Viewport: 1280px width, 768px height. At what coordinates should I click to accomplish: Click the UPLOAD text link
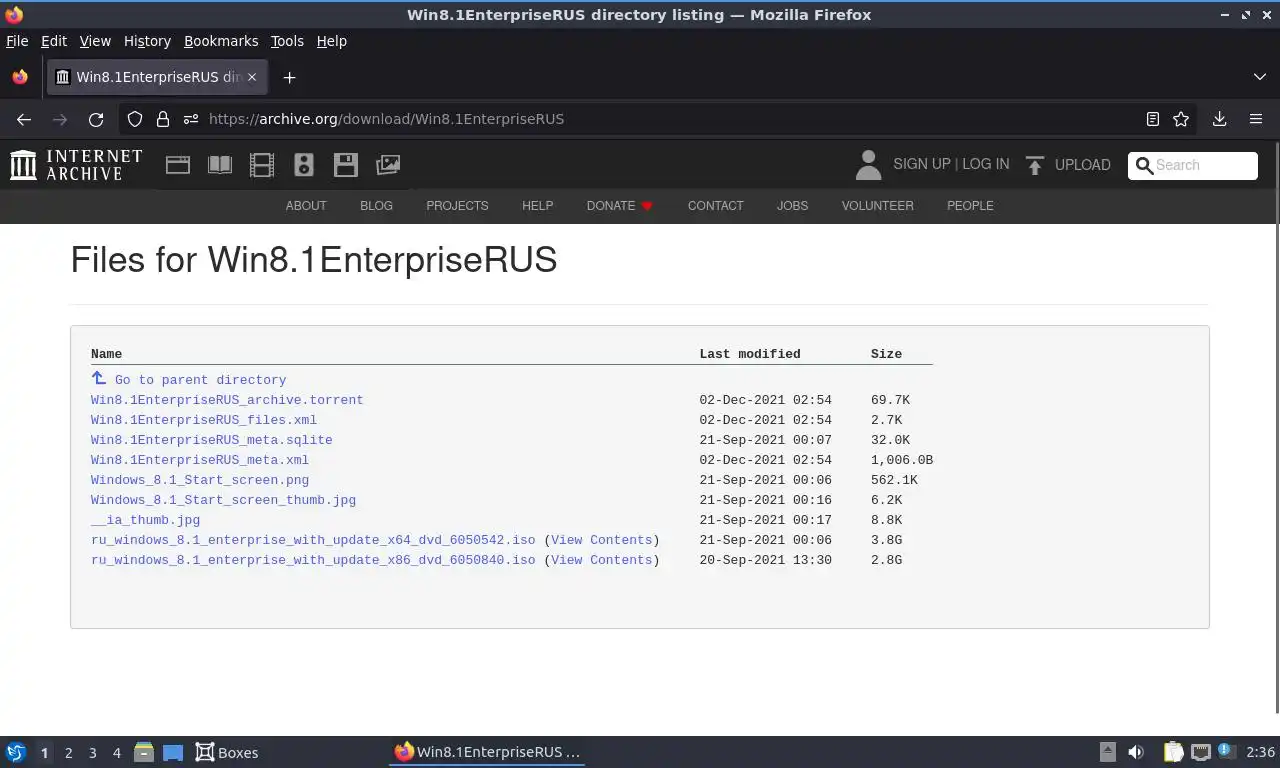coord(1082,165)
